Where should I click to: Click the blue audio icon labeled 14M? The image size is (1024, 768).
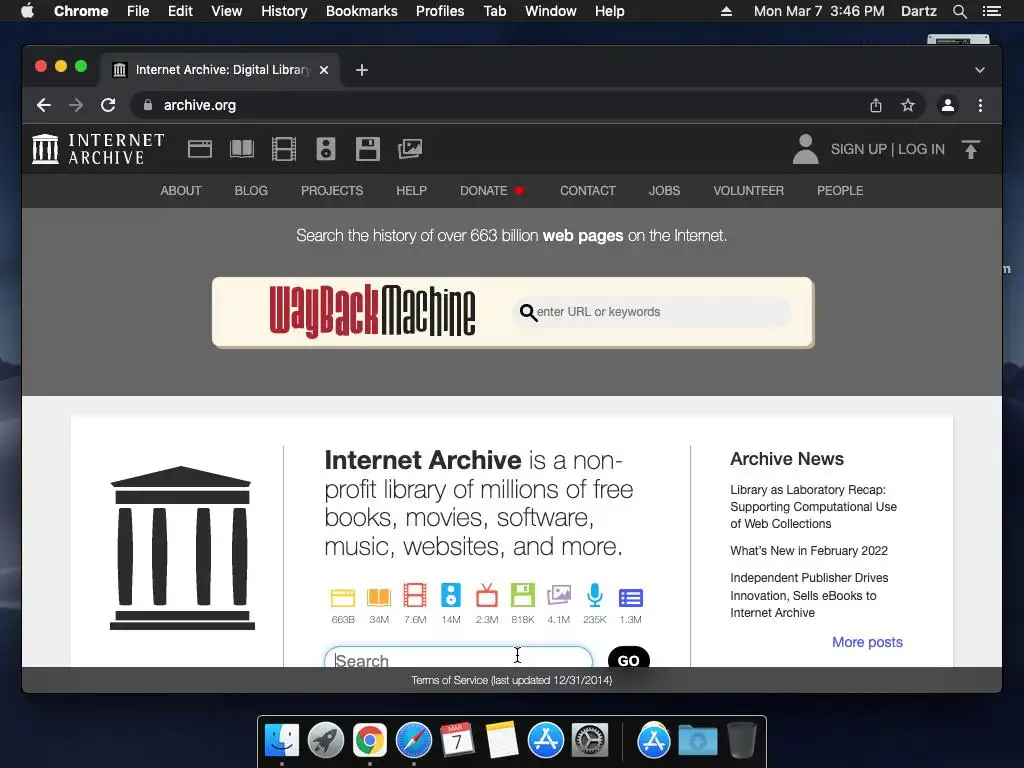tap(451, 595)
